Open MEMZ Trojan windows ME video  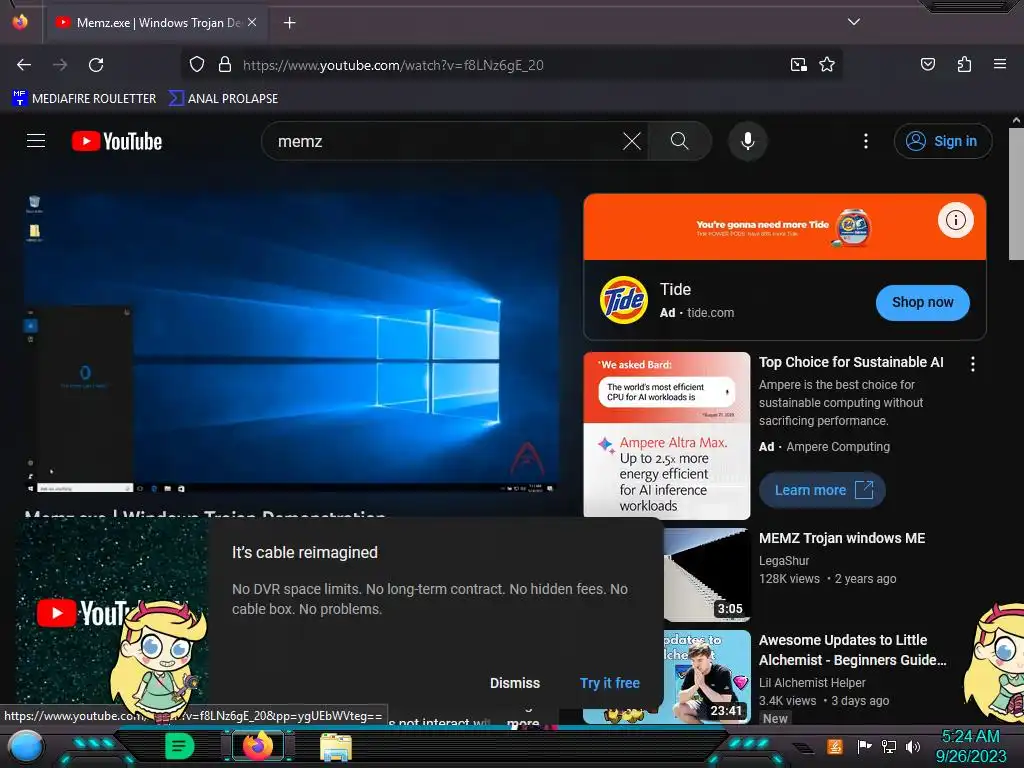842,538
